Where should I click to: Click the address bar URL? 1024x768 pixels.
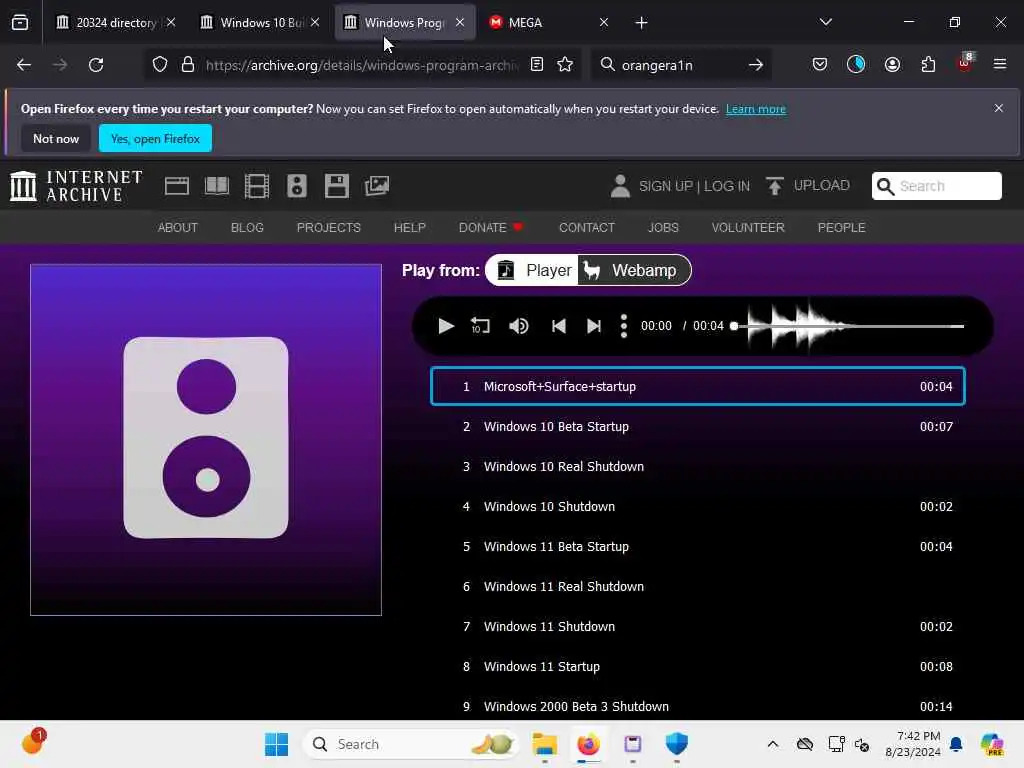[362, 65]
